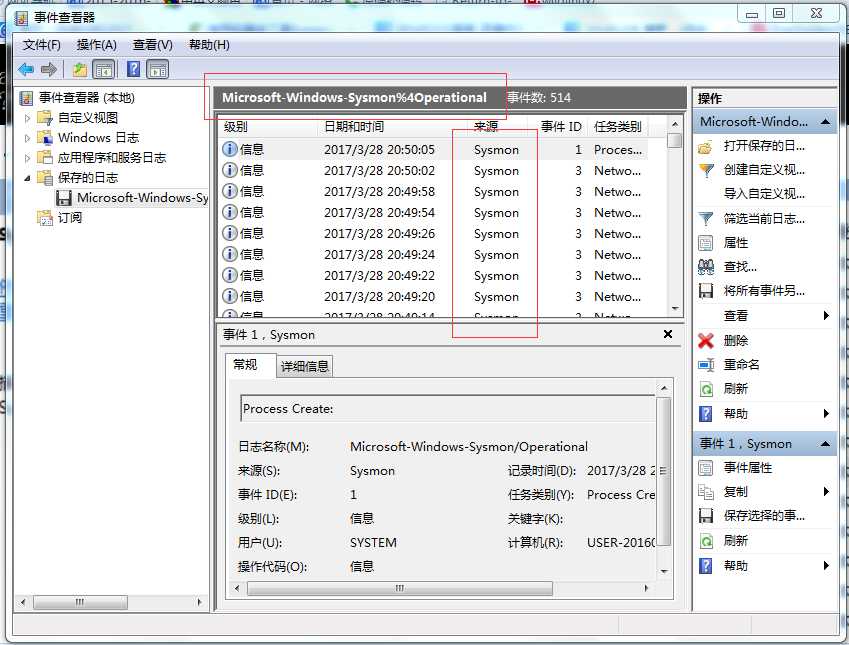849x645 pixels.
Task: Click the event list vertical scrollbar up arrow
Action: coord(675,124)
